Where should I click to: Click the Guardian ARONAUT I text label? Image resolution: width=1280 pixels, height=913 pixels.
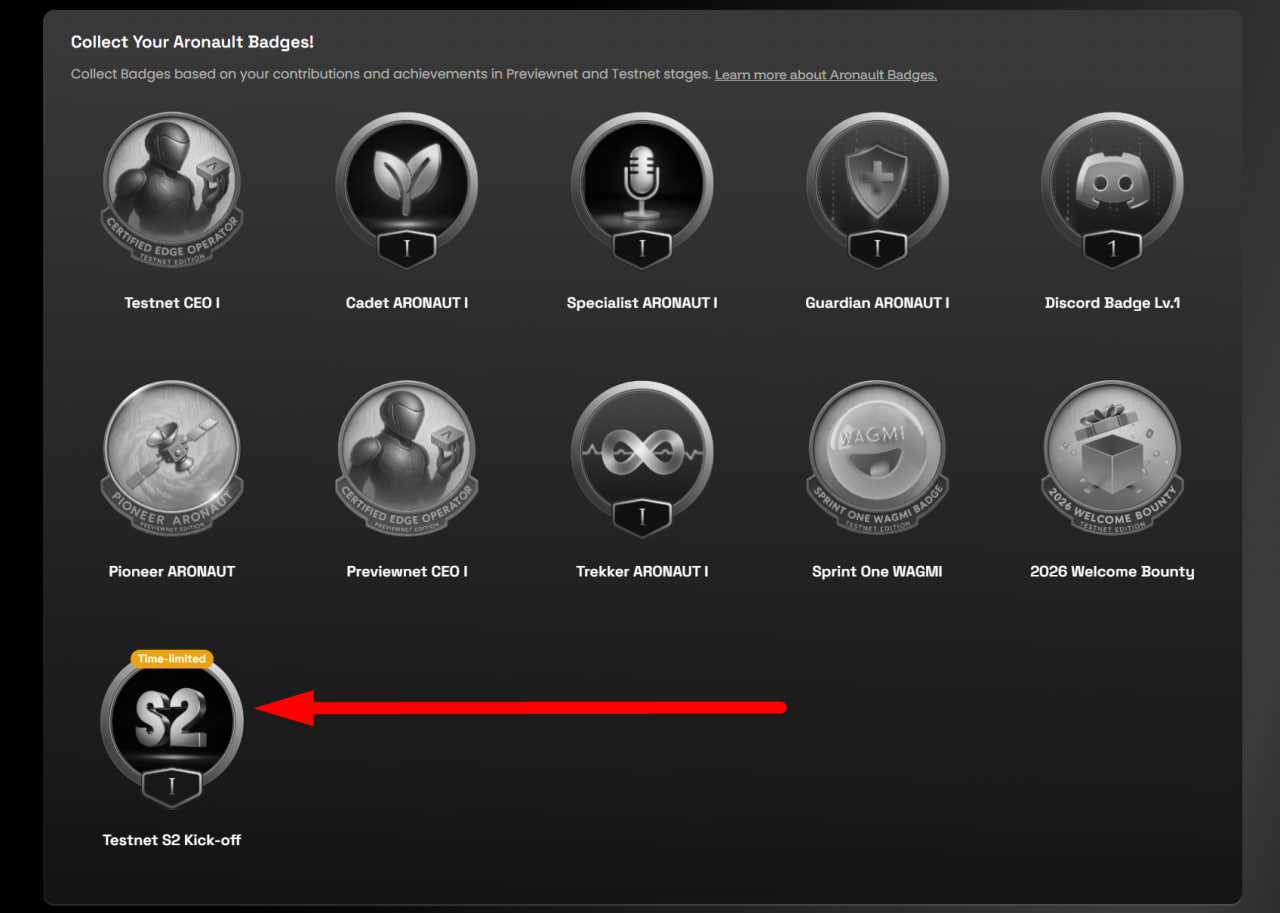tap(877, 303)
